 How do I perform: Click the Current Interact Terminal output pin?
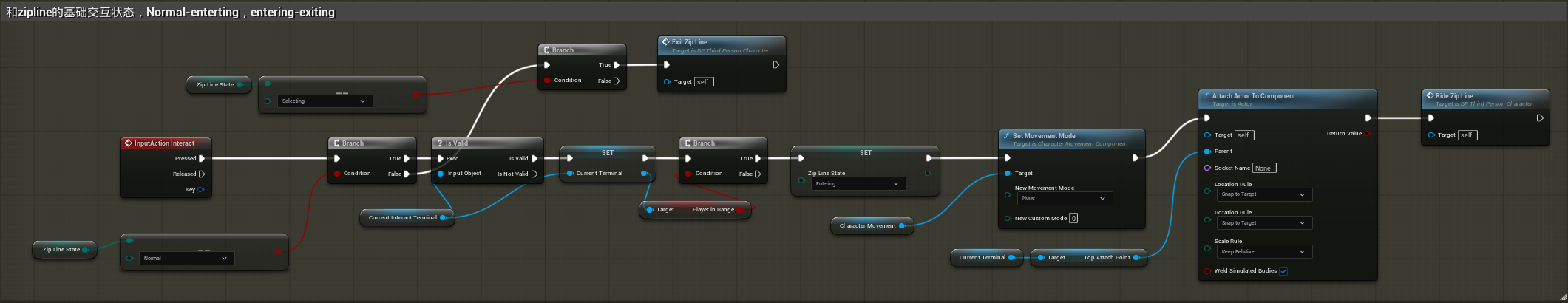(443, 217)
